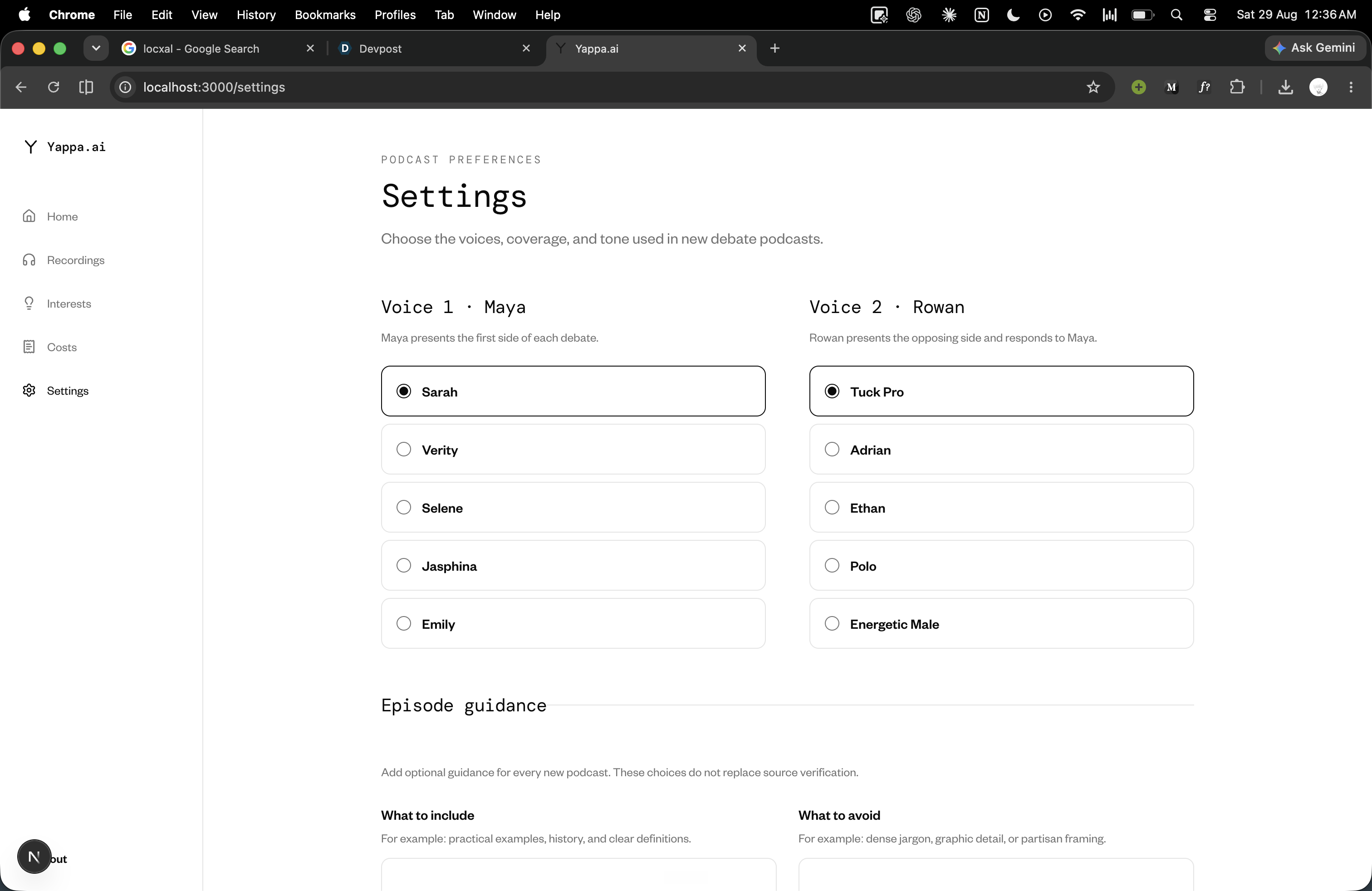Go back with the browser back arrow
Image resolution: width=1372 pixels, height=891 pixels.
[x=21, y=87]
